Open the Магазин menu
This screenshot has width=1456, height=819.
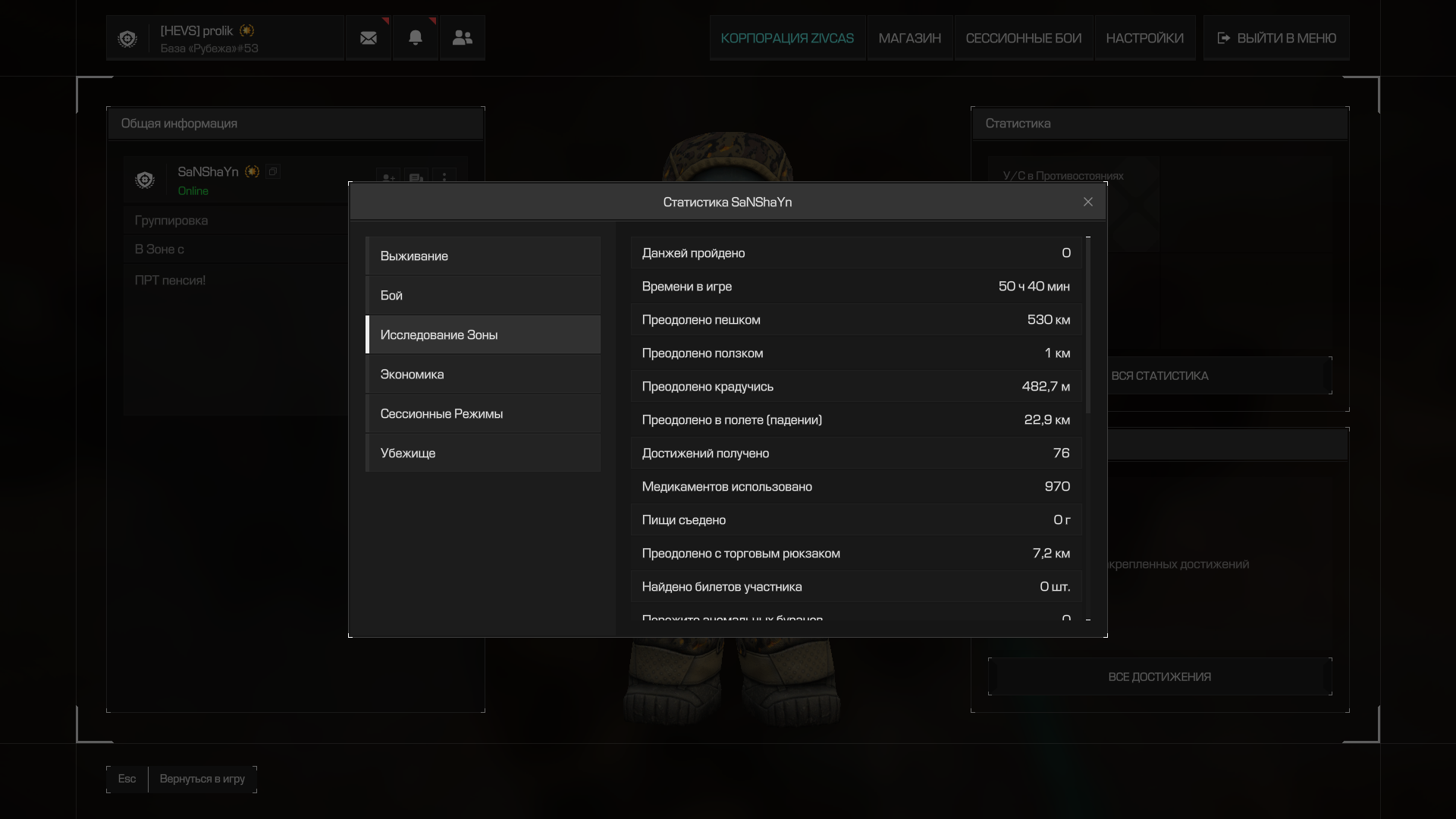(910, 38)
